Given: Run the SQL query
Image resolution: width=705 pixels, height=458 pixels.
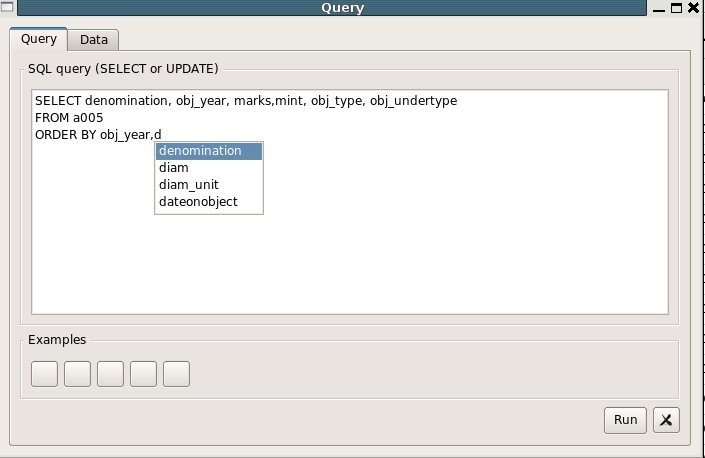Looking at the screenshot, I should pyautogui.click(x=625, y=420).
